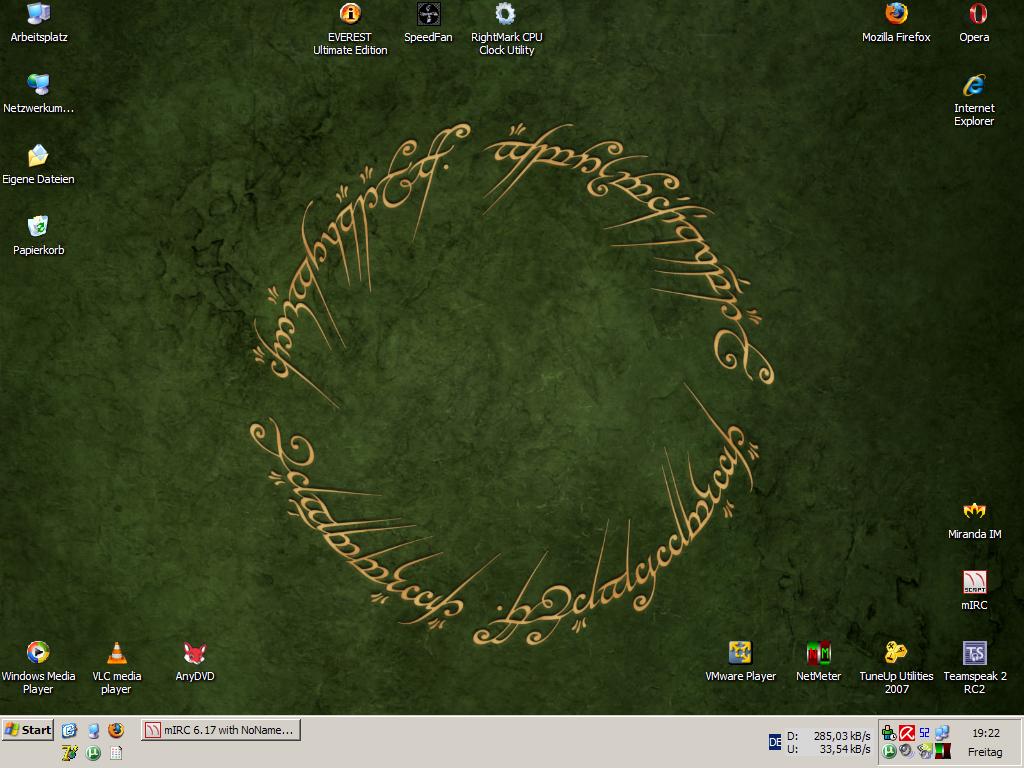Click the blue 52 temperature tray icon

pyautogui.click(x=924, y=733)
